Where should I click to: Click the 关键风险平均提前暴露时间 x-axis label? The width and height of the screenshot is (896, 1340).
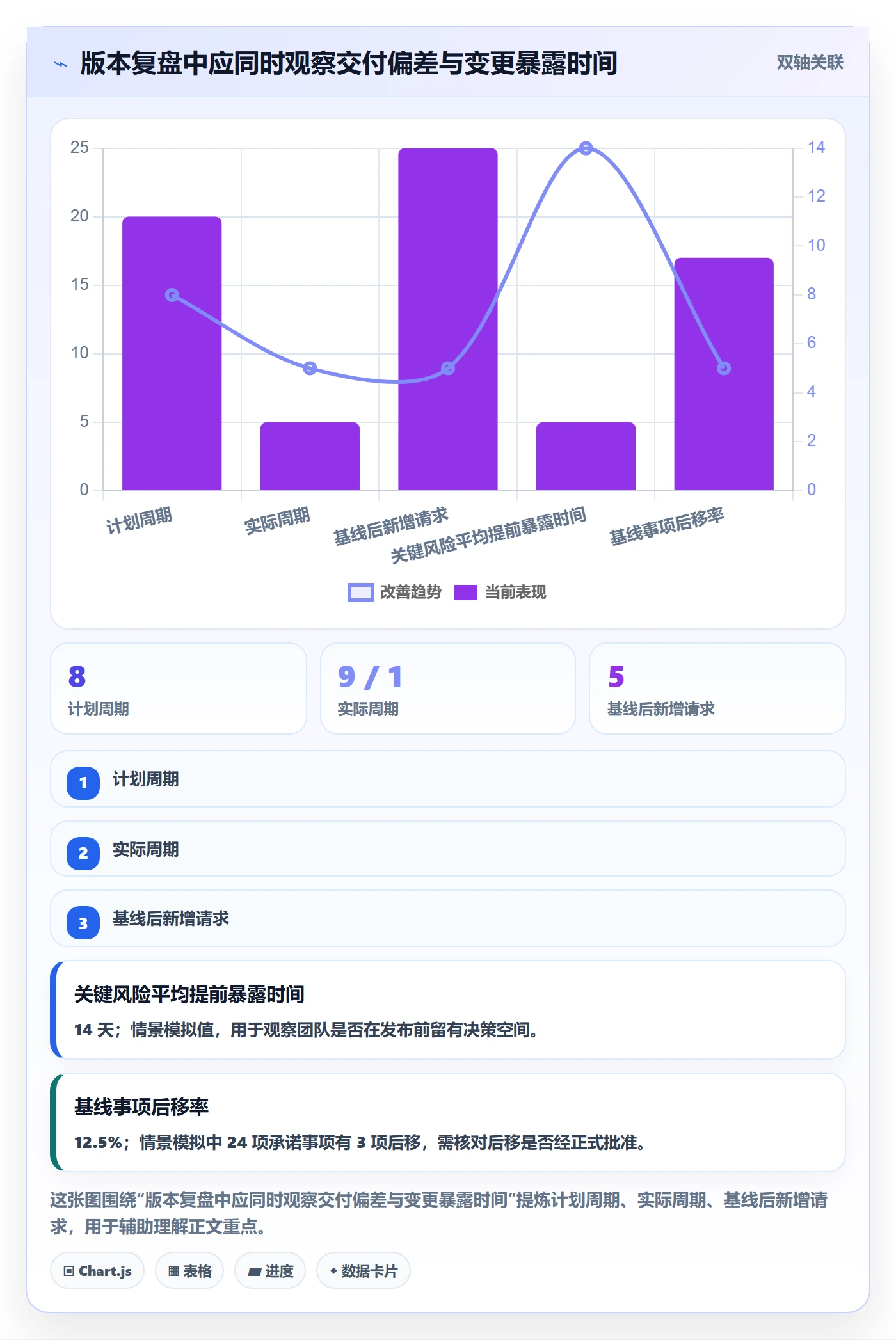[x=489, y=536]
